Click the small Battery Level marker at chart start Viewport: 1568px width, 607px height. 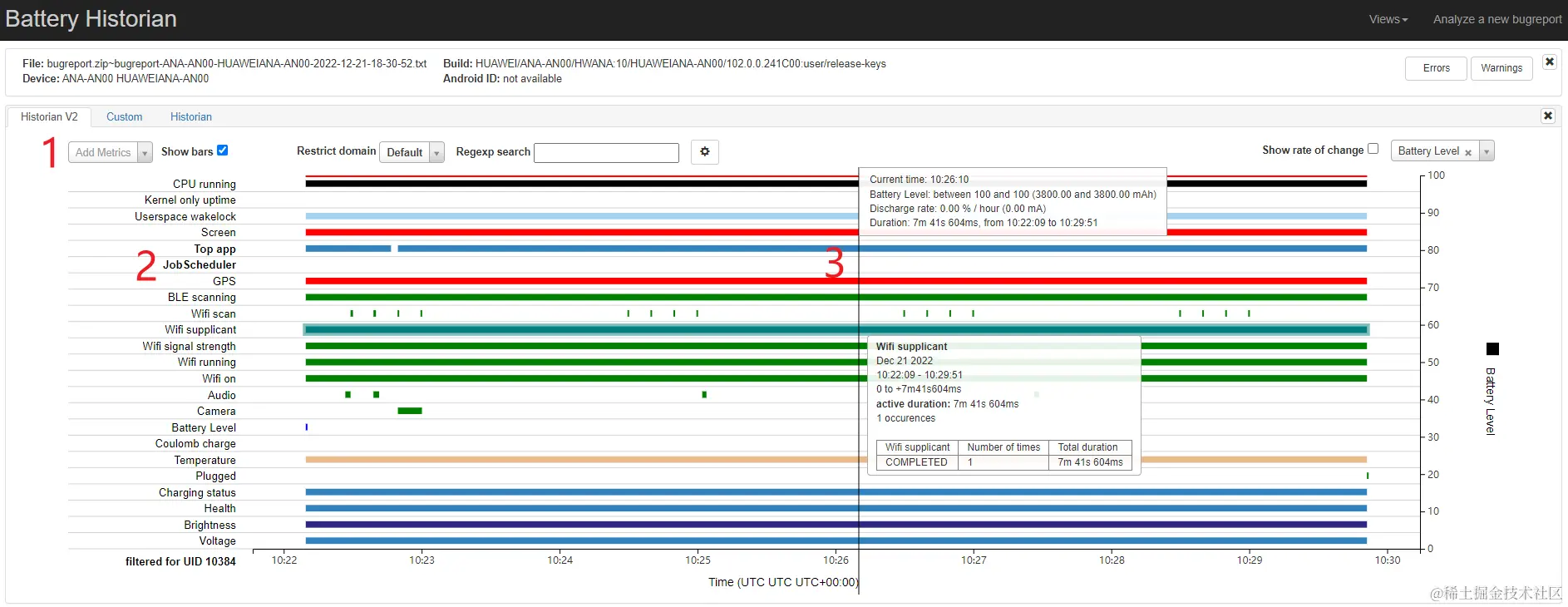click(x=307, y=427)
